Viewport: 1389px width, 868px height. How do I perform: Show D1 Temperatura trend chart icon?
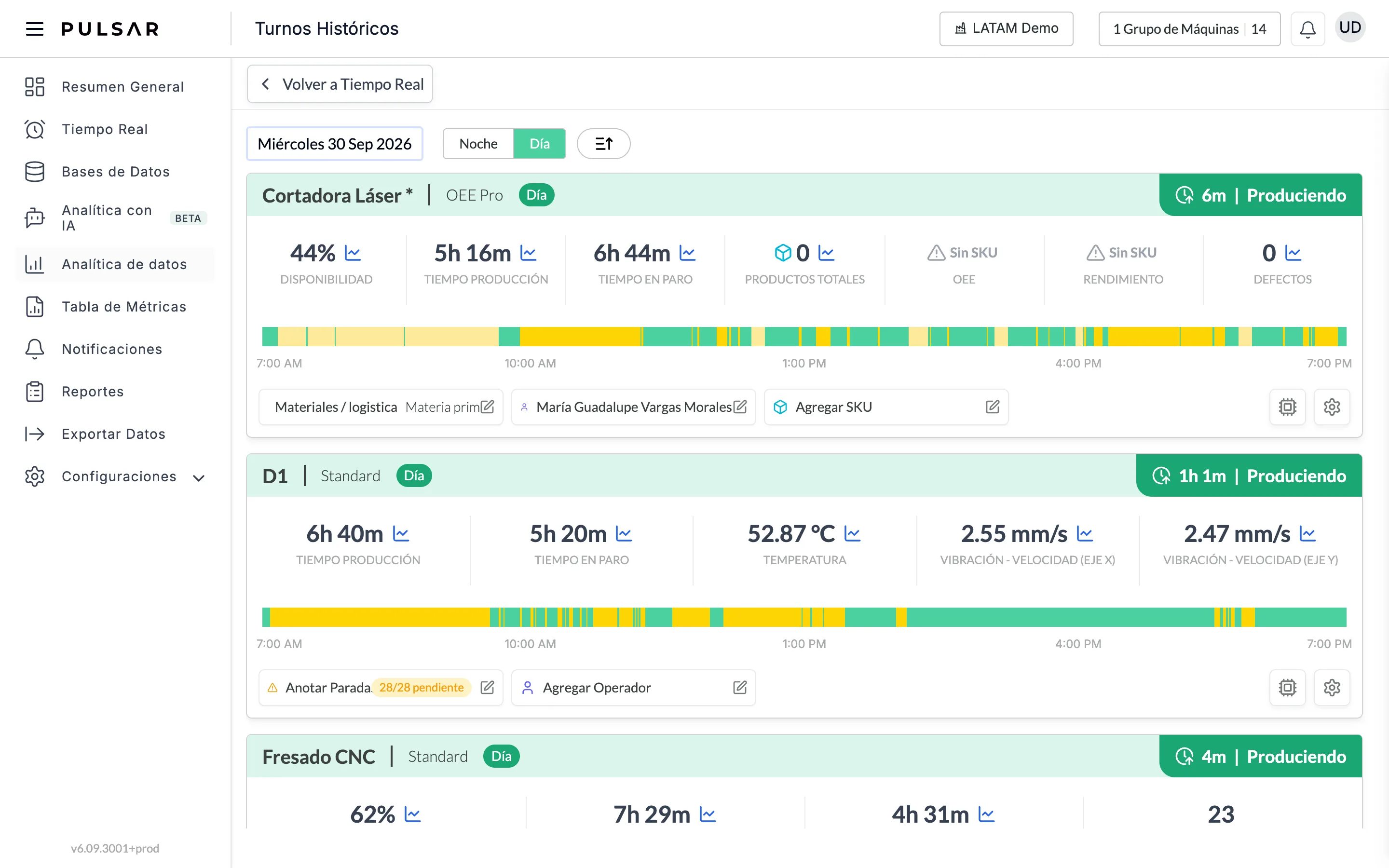[852, 534]
